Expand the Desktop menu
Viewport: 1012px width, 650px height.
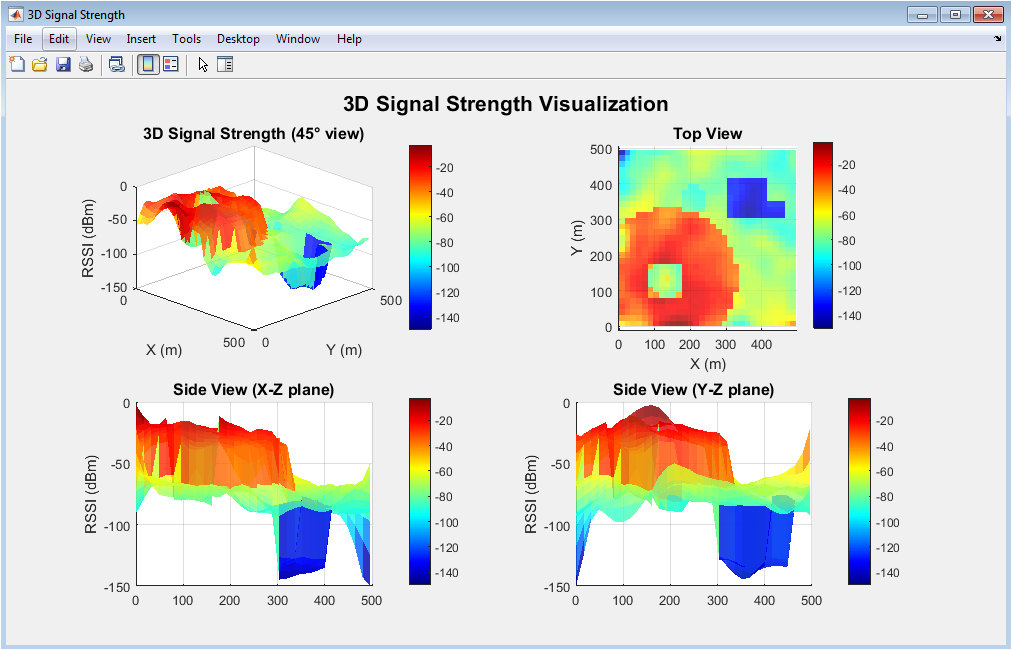click(238, 39)
